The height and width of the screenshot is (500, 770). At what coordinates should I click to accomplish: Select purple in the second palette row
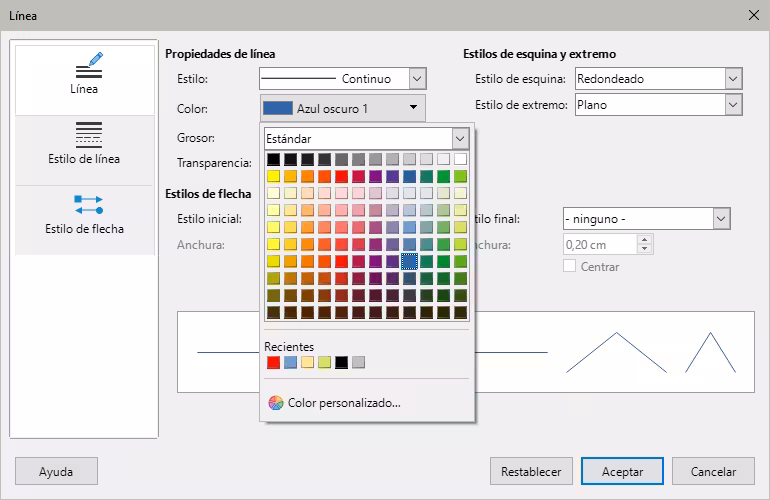pyautogui.click(x=375, y=176)
